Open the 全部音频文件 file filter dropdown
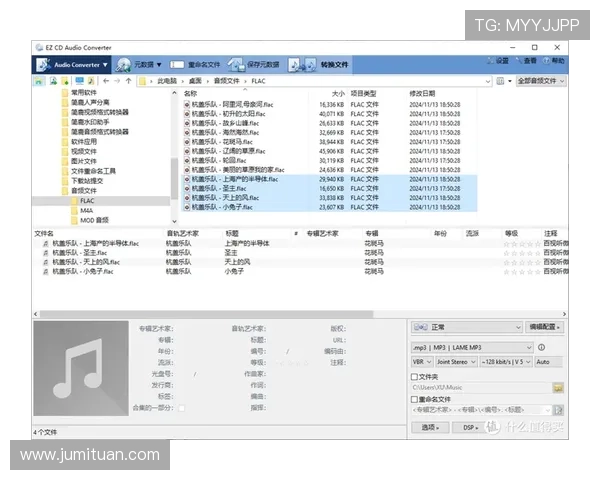 click(541, 81)
